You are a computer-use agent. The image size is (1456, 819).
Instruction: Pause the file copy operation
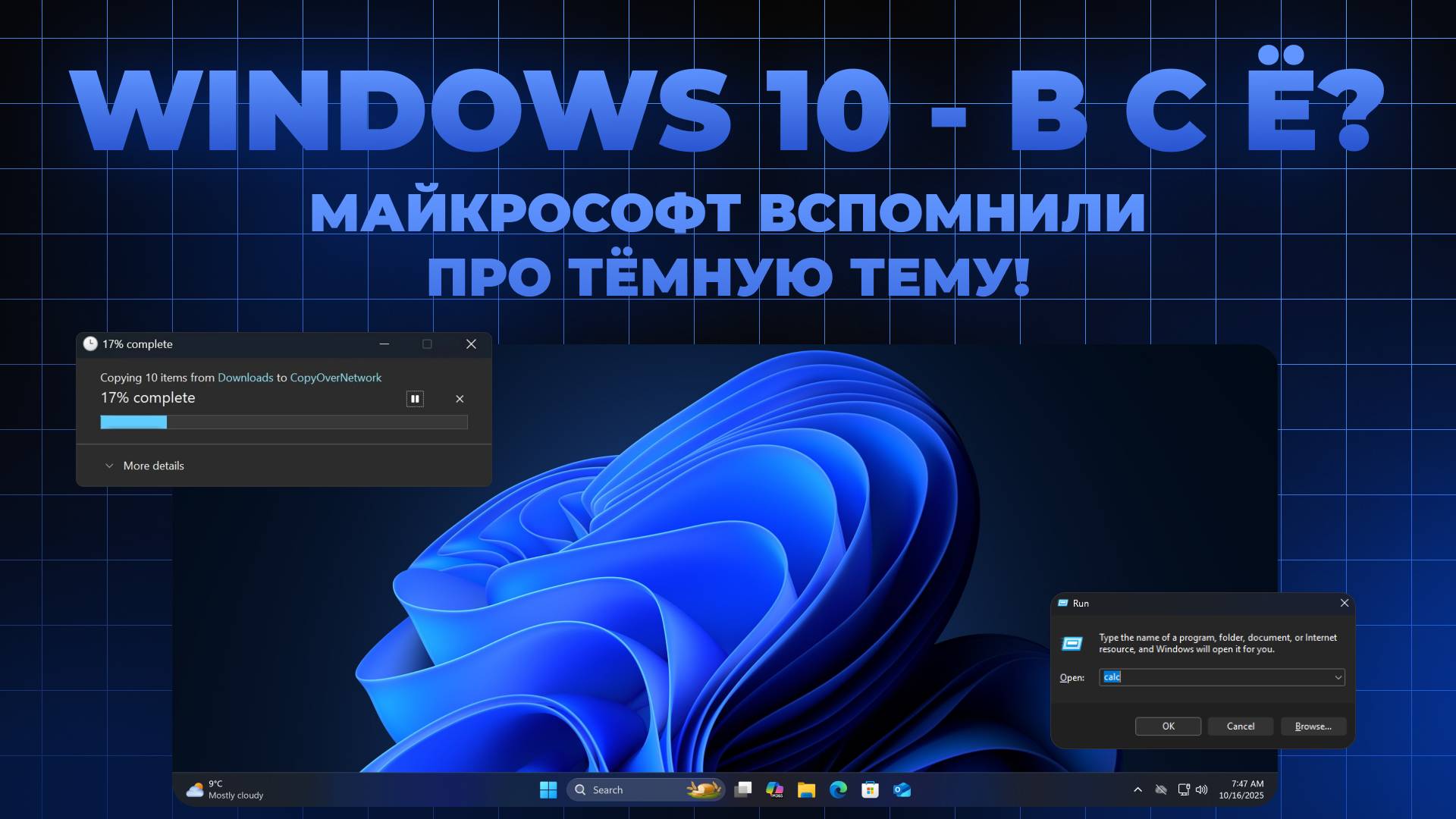point(415,399)
